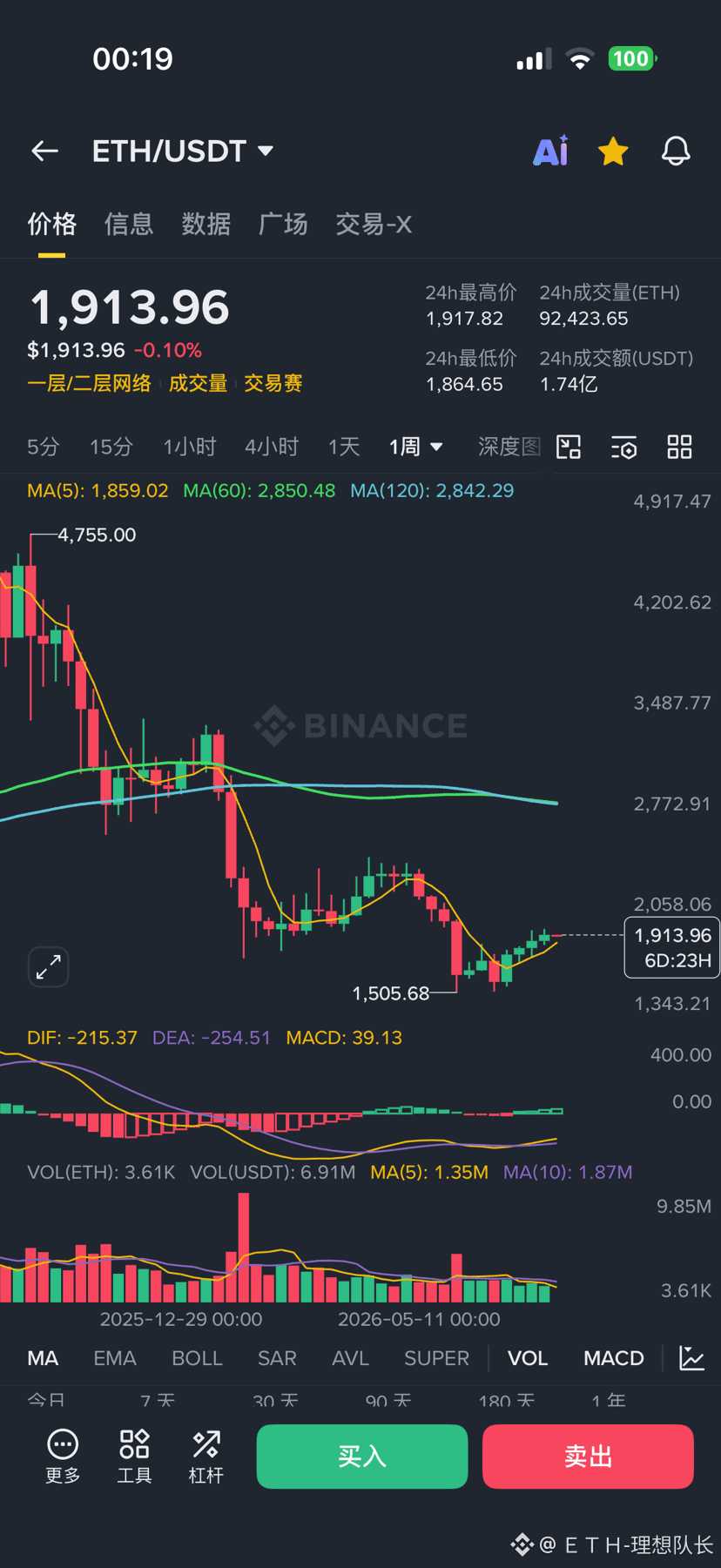Click the 24h成交额 value 1.74亿
The width and height of the screenshot is (721, 1568).
coord(569,384)
